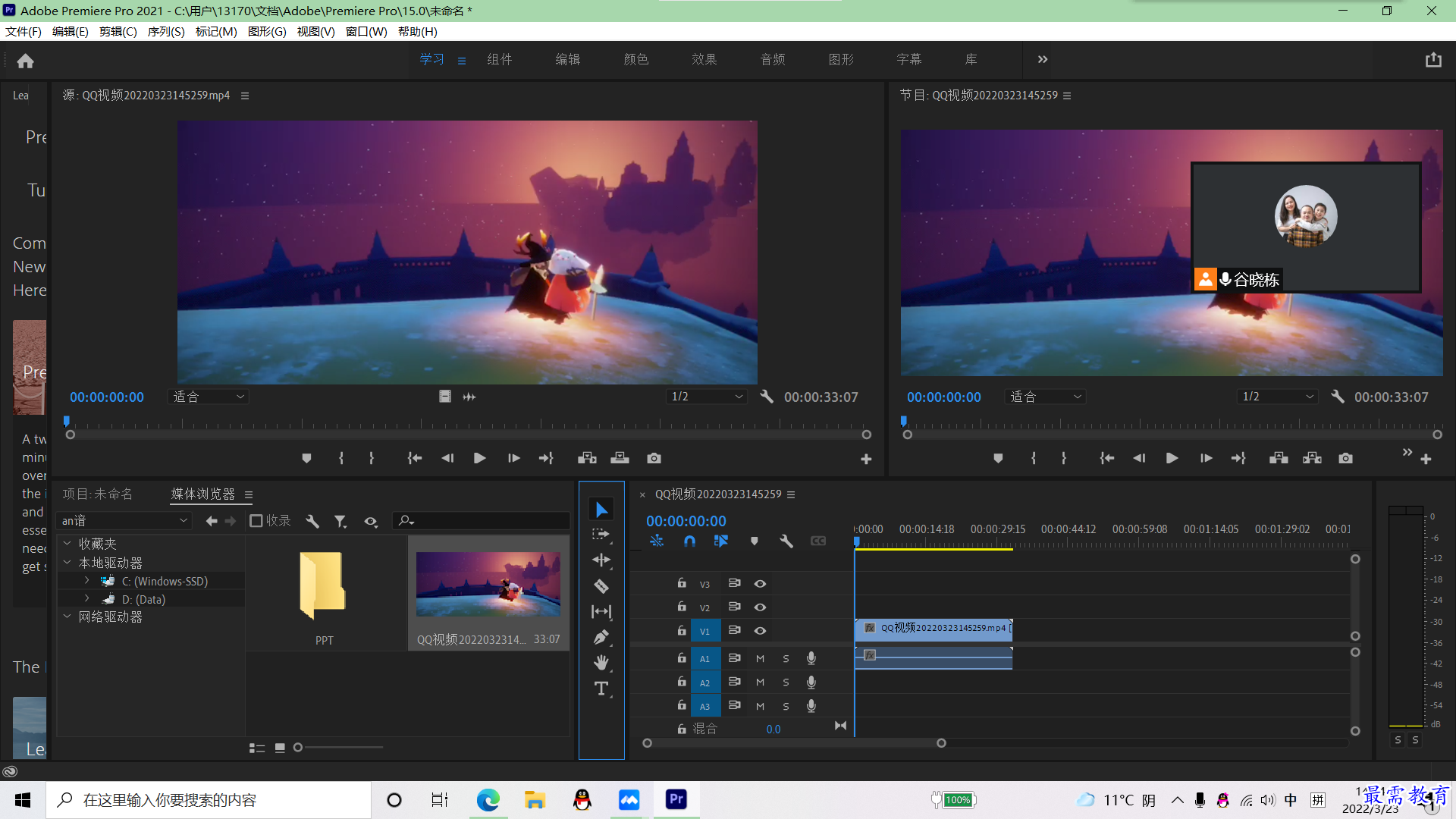Click Lift button in program monitor

pos(1279,458)
